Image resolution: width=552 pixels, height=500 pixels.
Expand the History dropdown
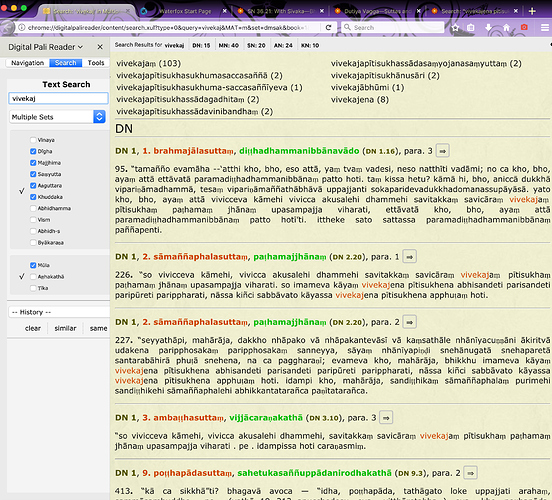(58, 312)
